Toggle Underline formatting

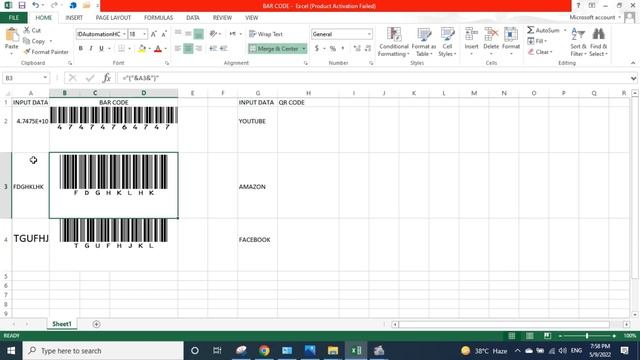(101, 49)
